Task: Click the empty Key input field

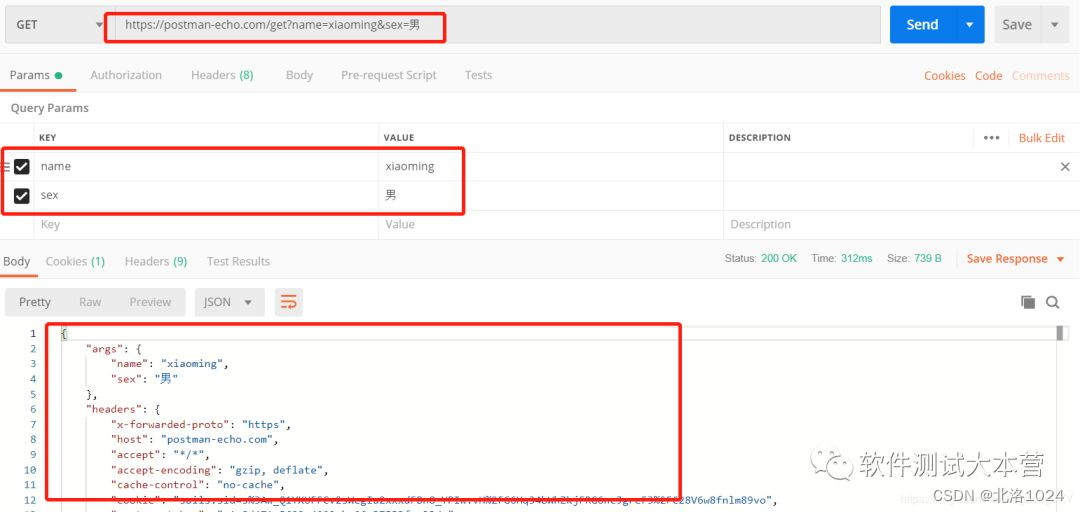Action: click(205, 225)
